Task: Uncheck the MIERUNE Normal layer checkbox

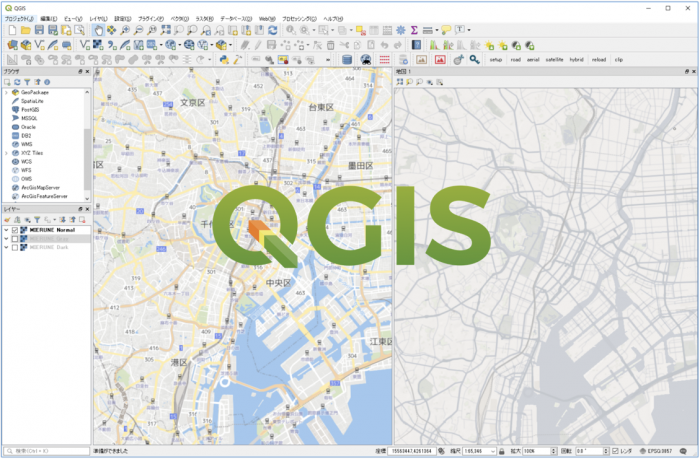Action: (15, 230)
